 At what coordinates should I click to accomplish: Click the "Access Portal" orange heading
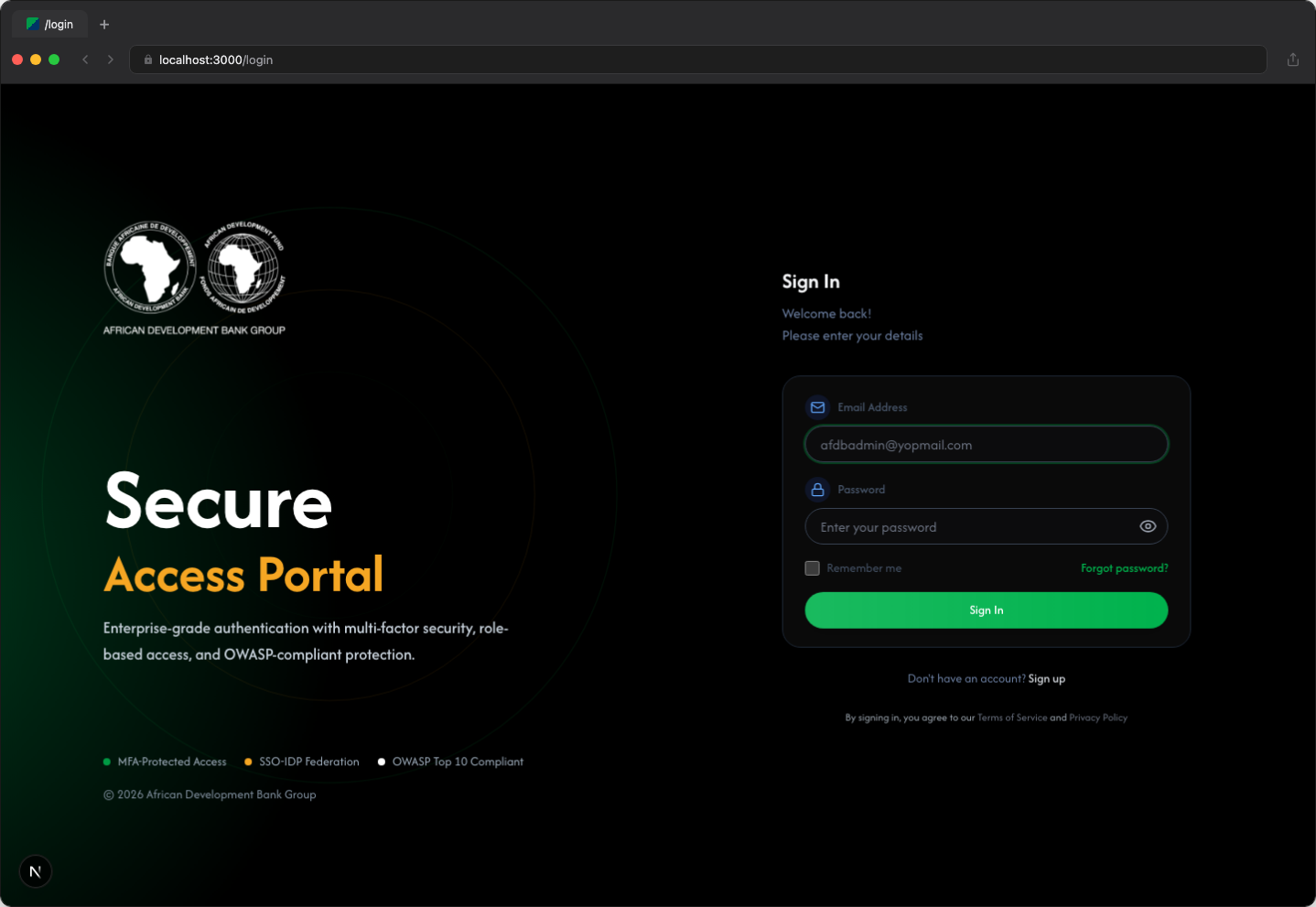243,575
